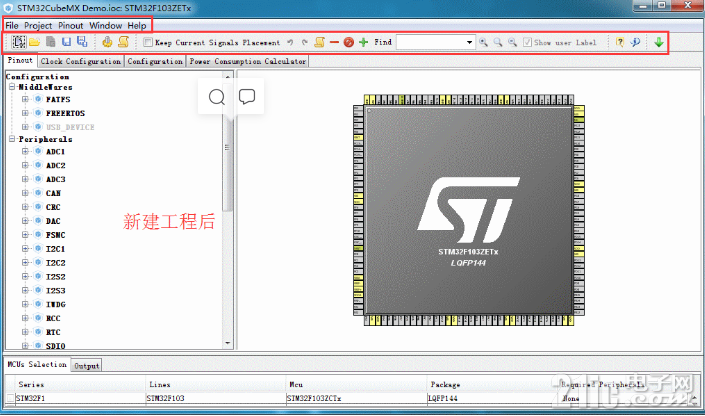Open the Window menu

[x=106, y=26]
